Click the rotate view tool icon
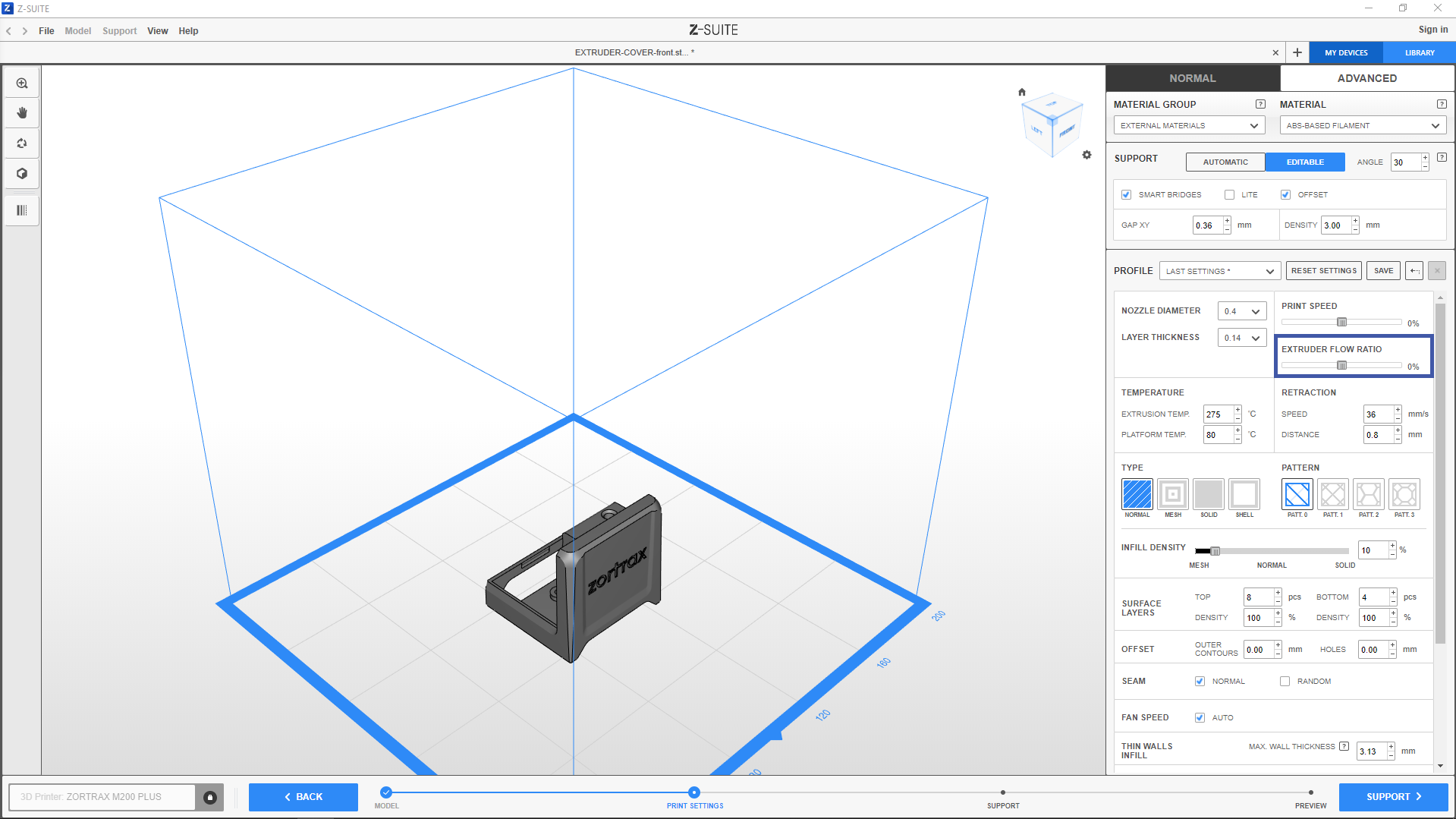1456x819 pixels. click(x=22, y=143)
